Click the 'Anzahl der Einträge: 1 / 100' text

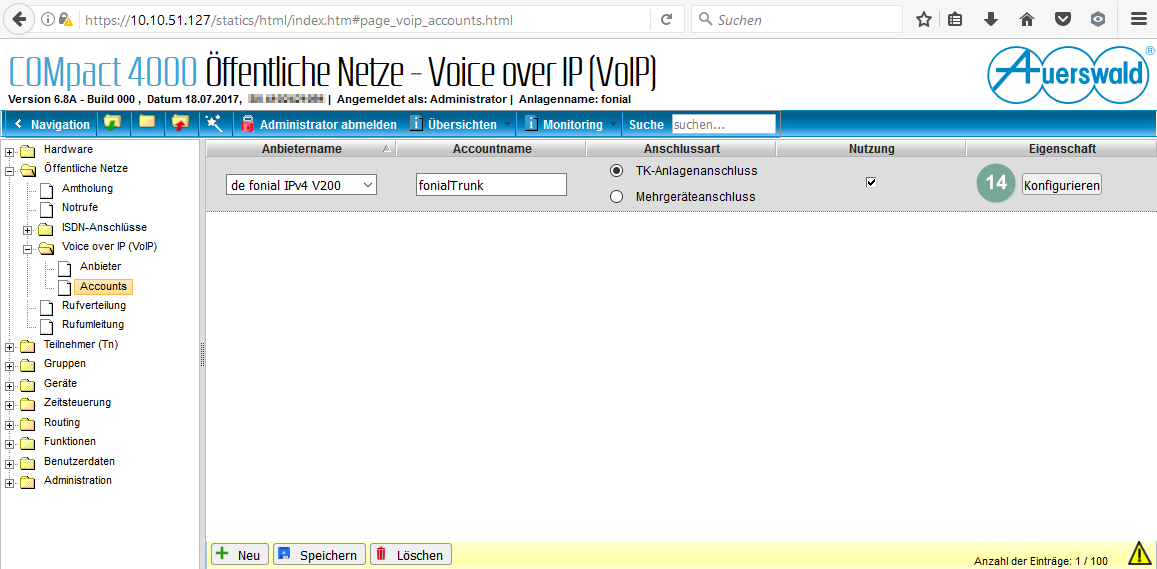point(1040,561)
